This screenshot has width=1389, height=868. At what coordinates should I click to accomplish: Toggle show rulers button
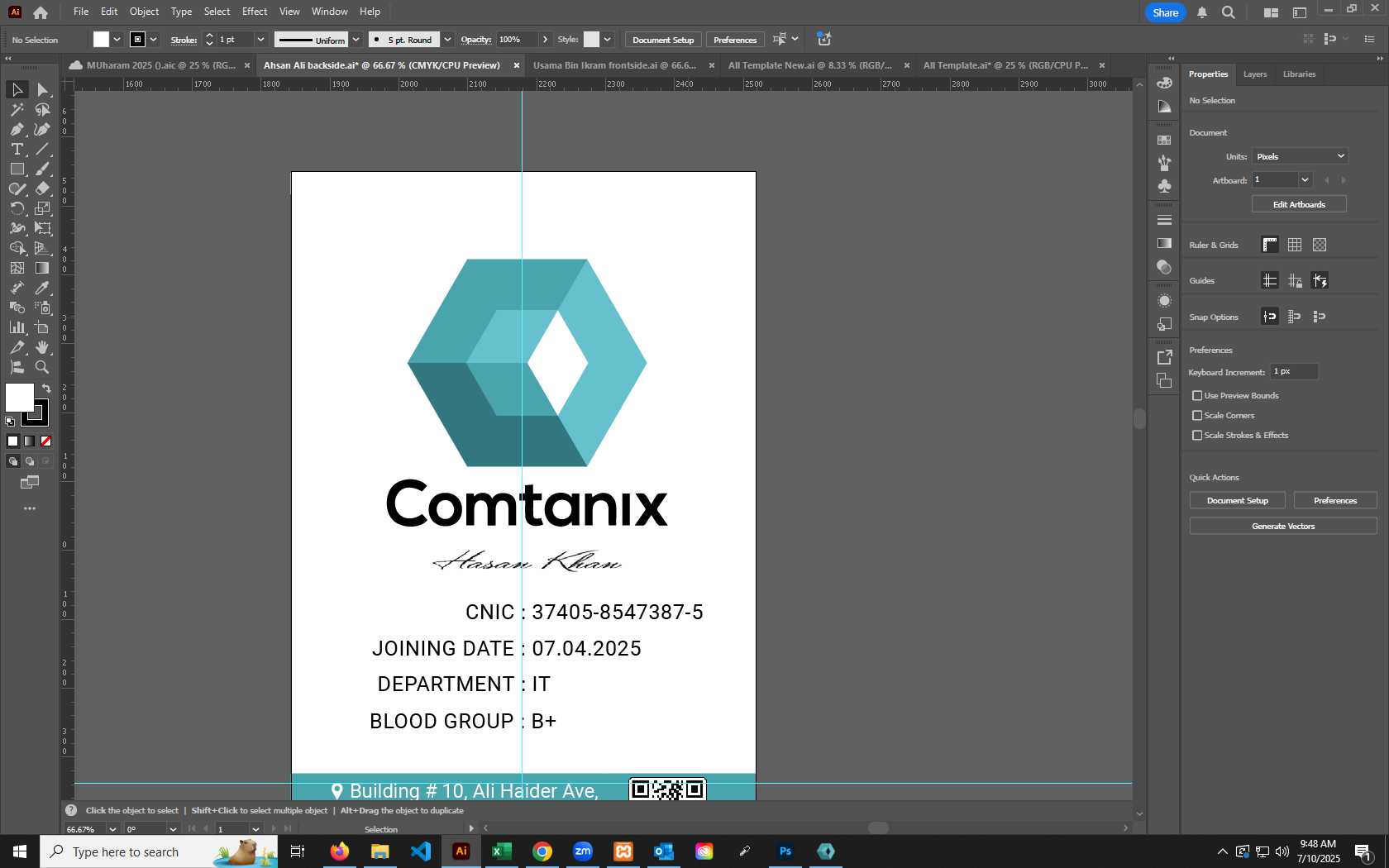[1270, 245]
